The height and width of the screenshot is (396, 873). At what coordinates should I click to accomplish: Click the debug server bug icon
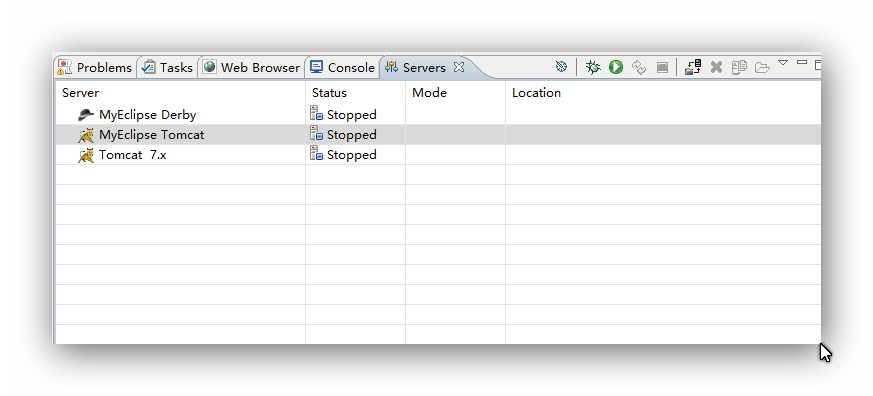[x=593, y=67]
